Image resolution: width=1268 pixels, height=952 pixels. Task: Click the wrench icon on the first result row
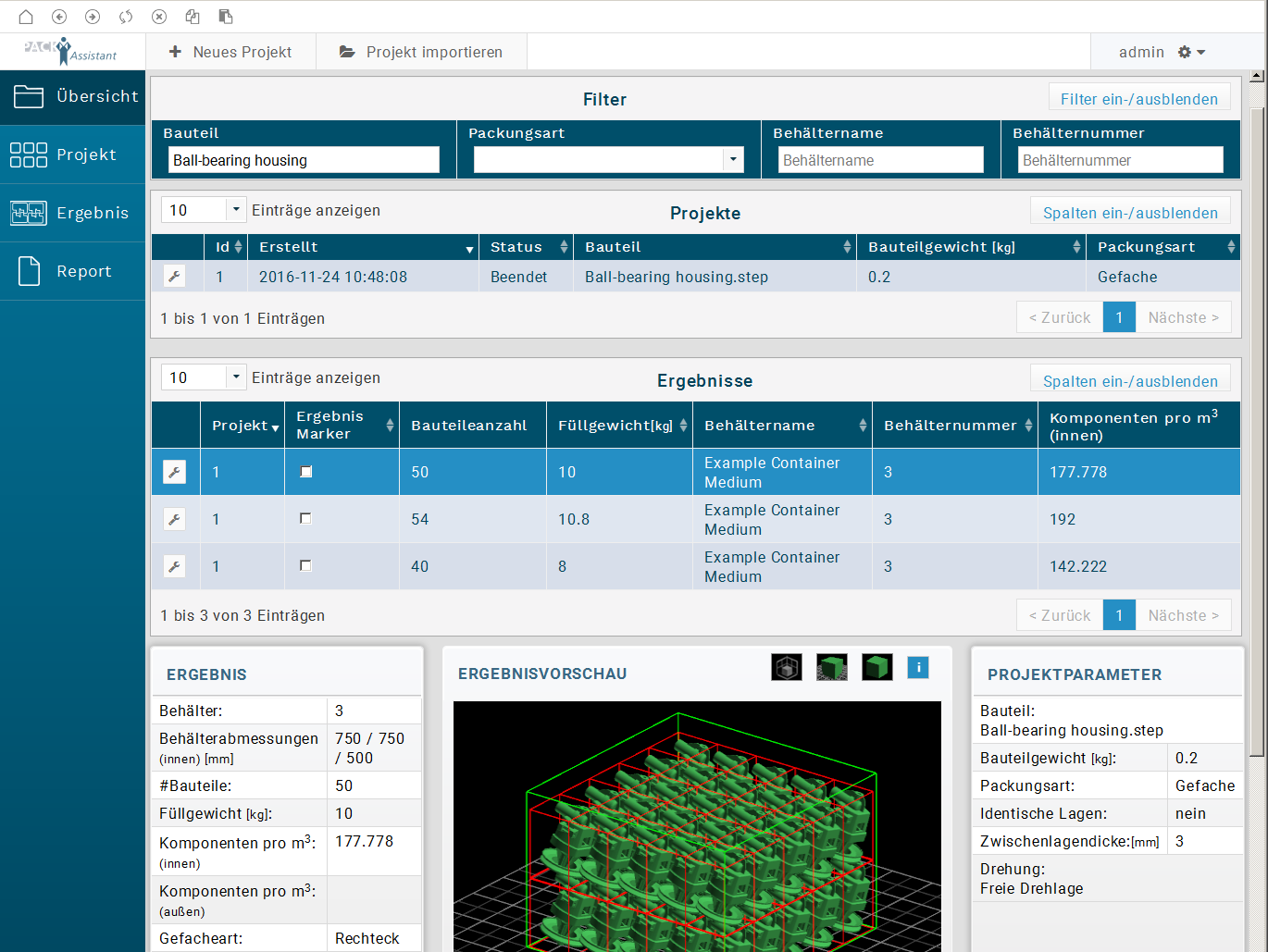(x=175, y=472)
